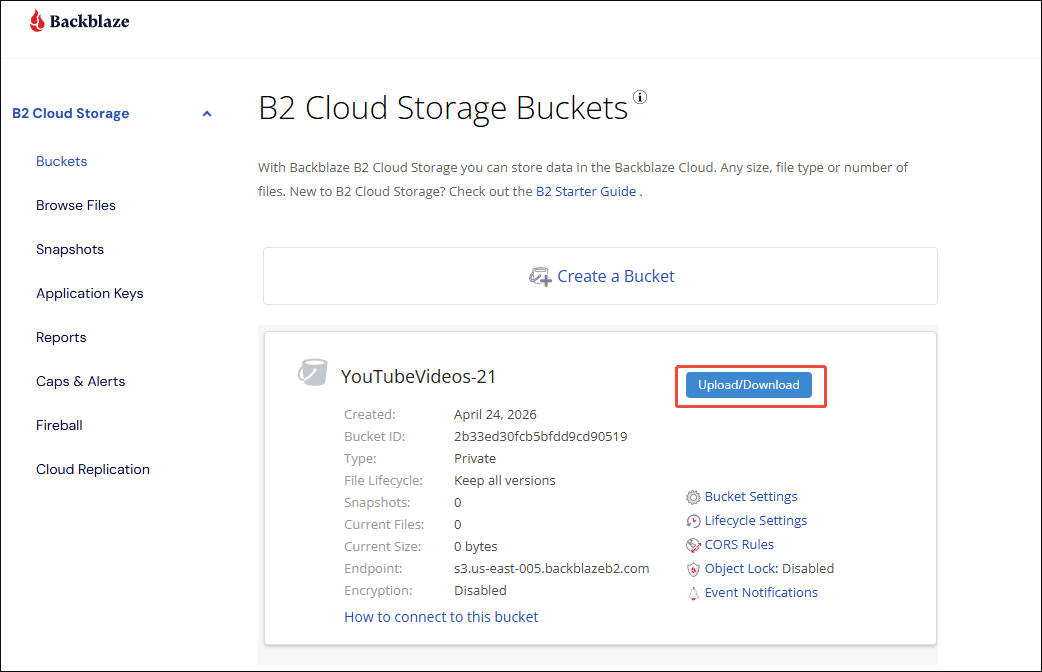
Task: Click the Upload/Download button
Action: [x=749, y=385]
